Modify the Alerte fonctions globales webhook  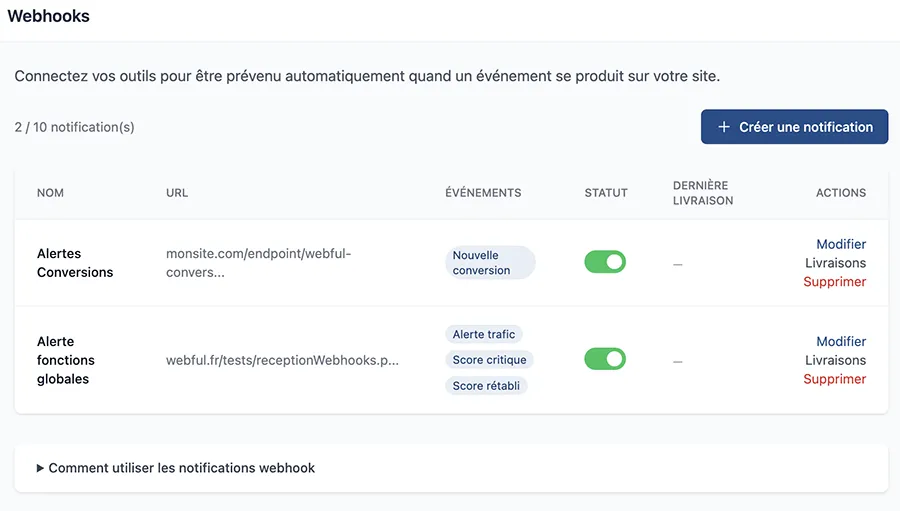pos(841,341)
